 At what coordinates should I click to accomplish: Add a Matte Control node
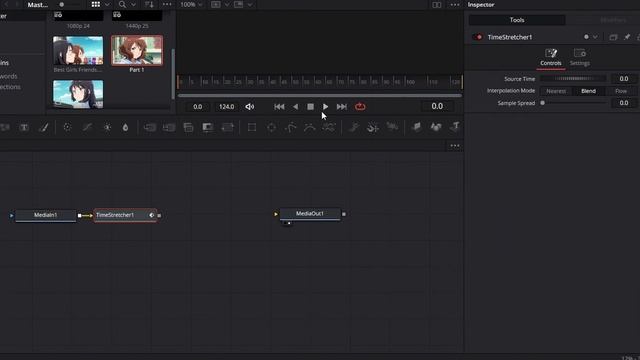188,127
